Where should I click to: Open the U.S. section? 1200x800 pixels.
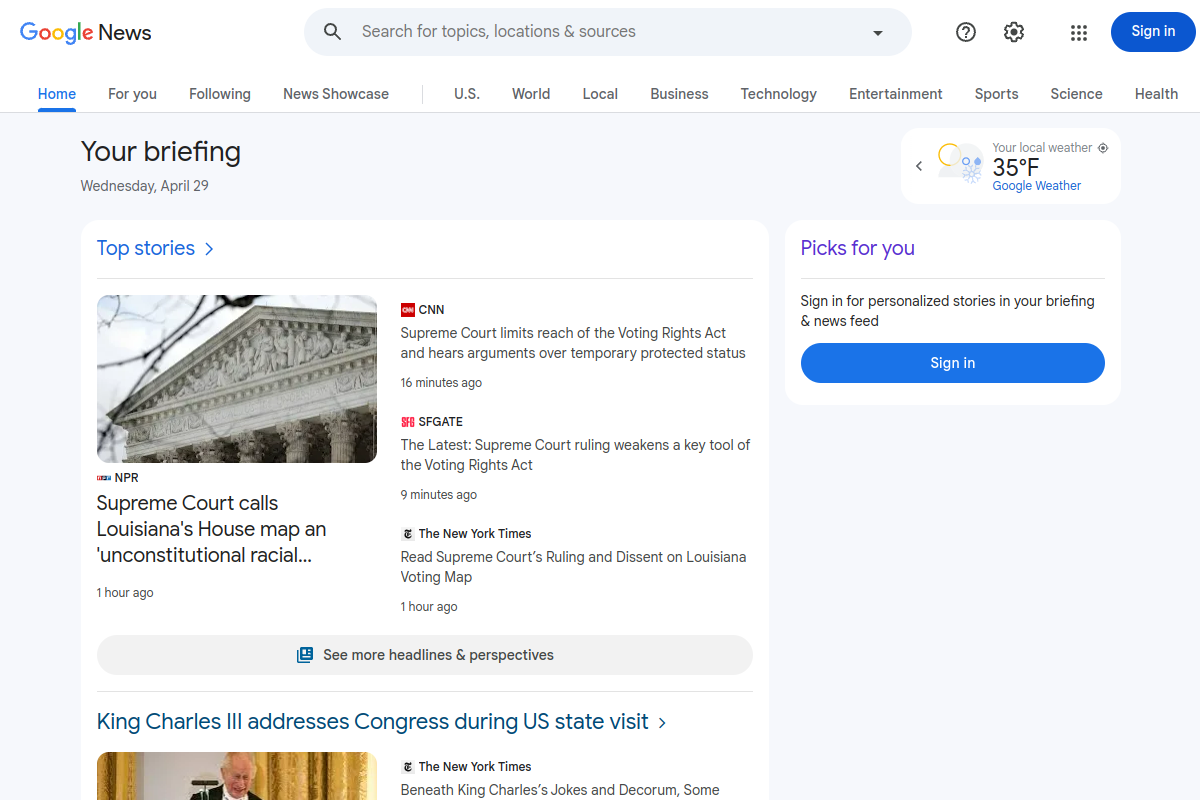tap(467, 94)
